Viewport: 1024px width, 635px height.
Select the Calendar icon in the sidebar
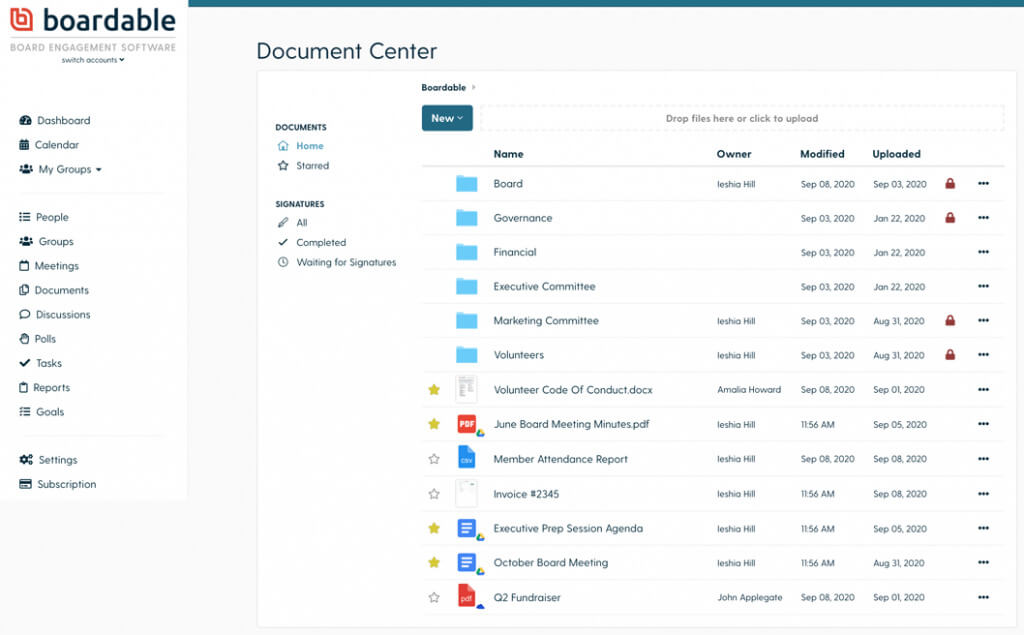[x=25, y=145]
